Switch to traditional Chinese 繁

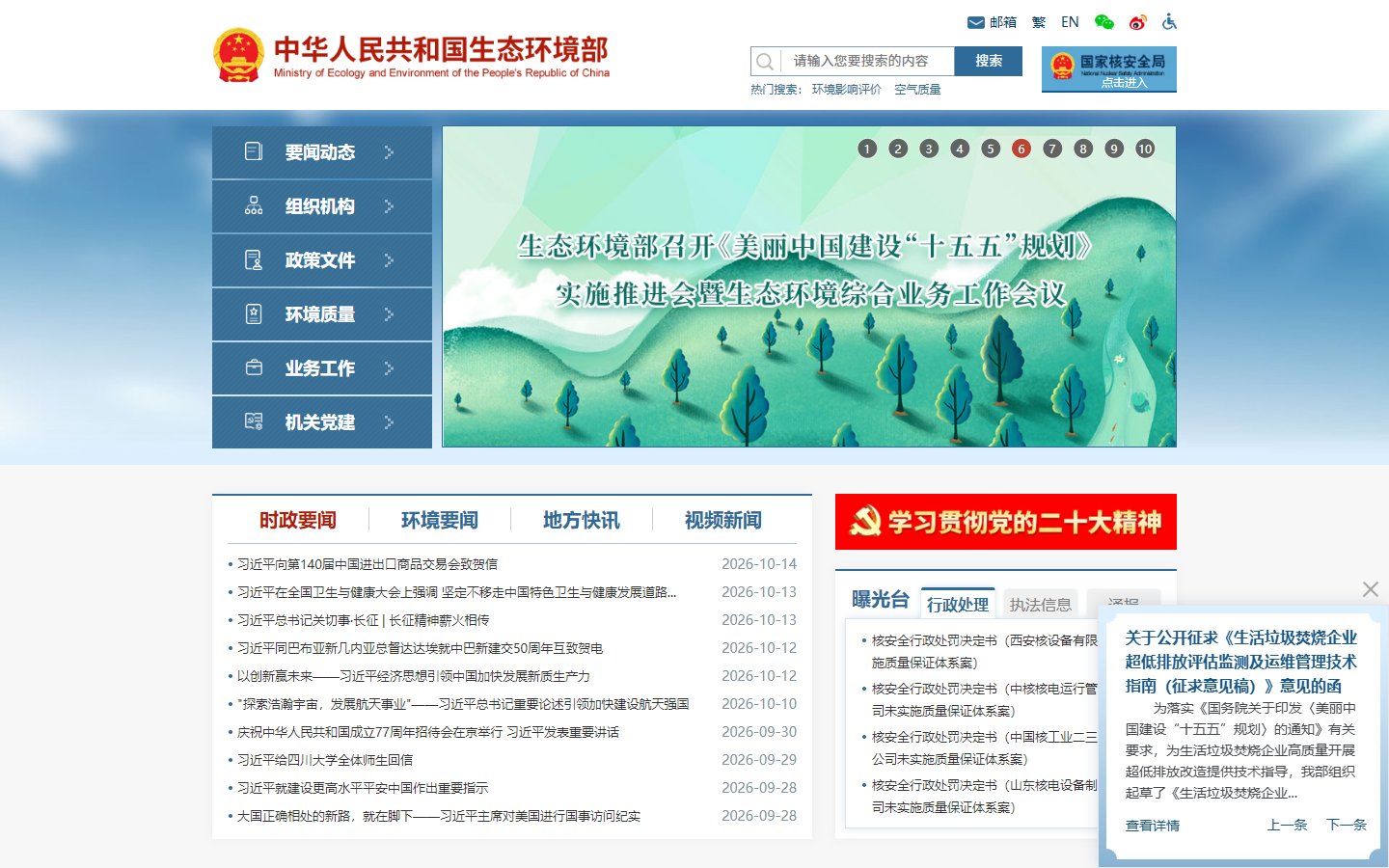click(1039, 22)
